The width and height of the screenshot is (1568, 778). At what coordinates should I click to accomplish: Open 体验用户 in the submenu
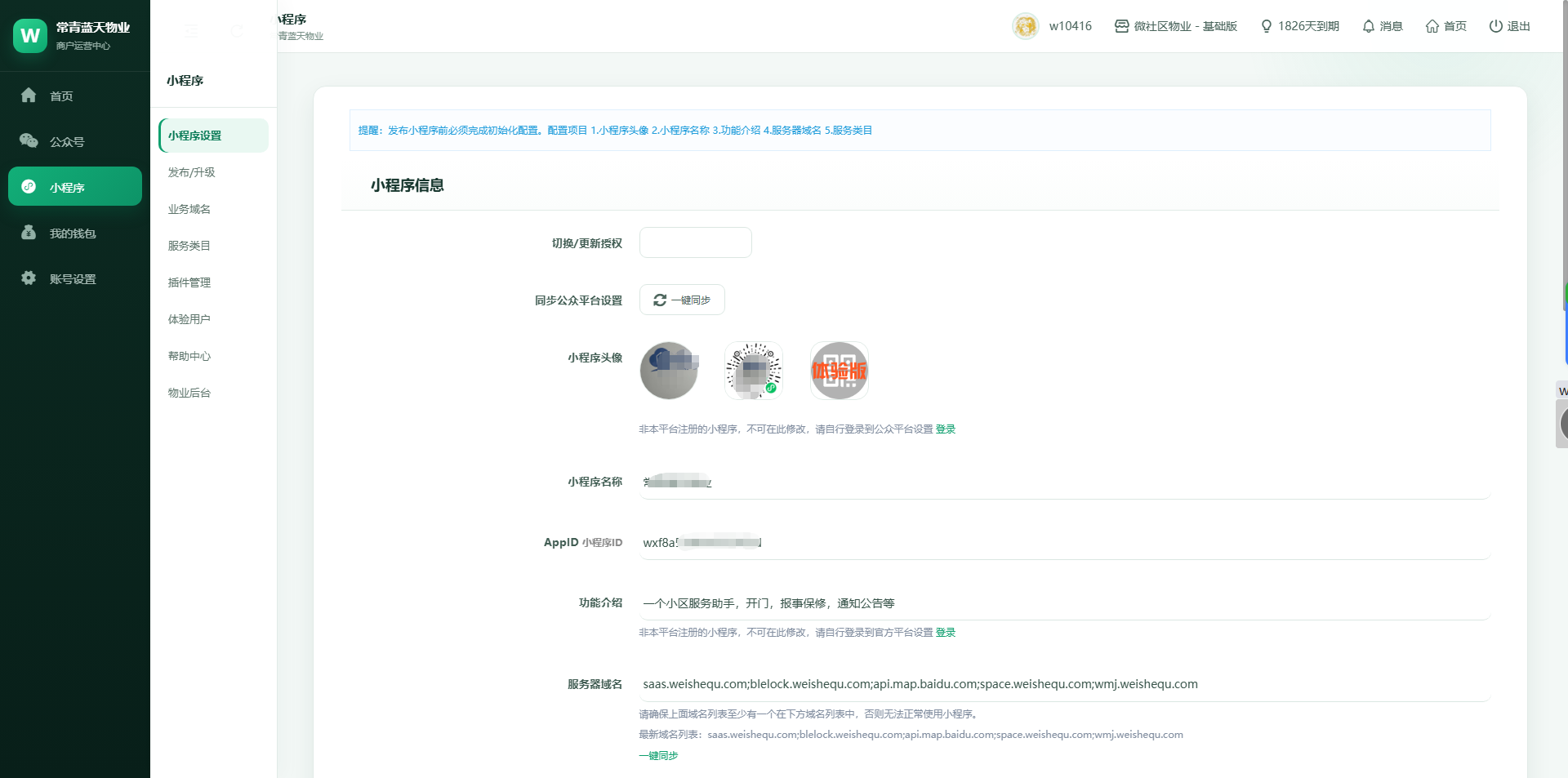coord(214,319)
